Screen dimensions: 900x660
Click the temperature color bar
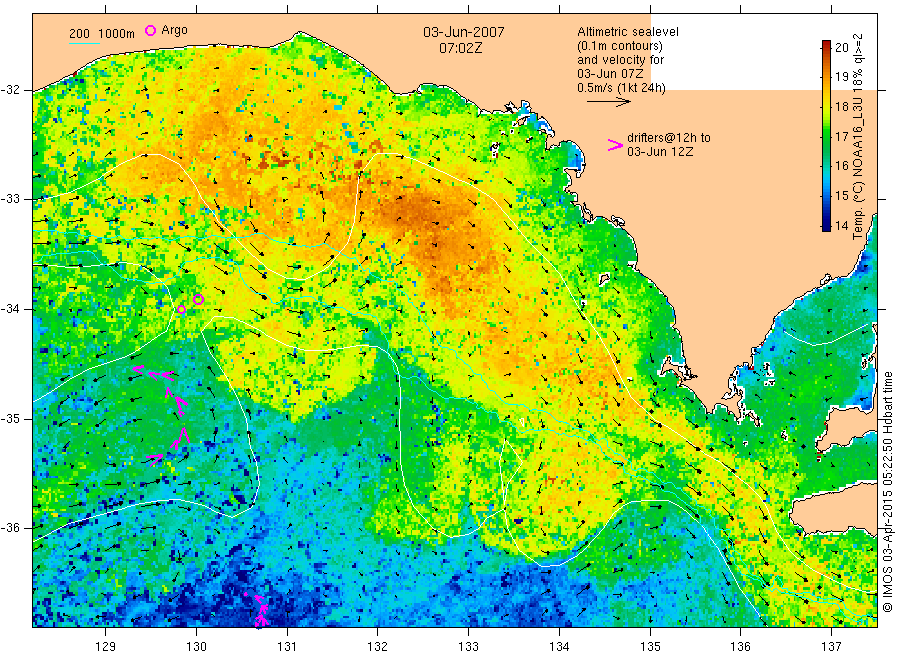tap(826, 135)
